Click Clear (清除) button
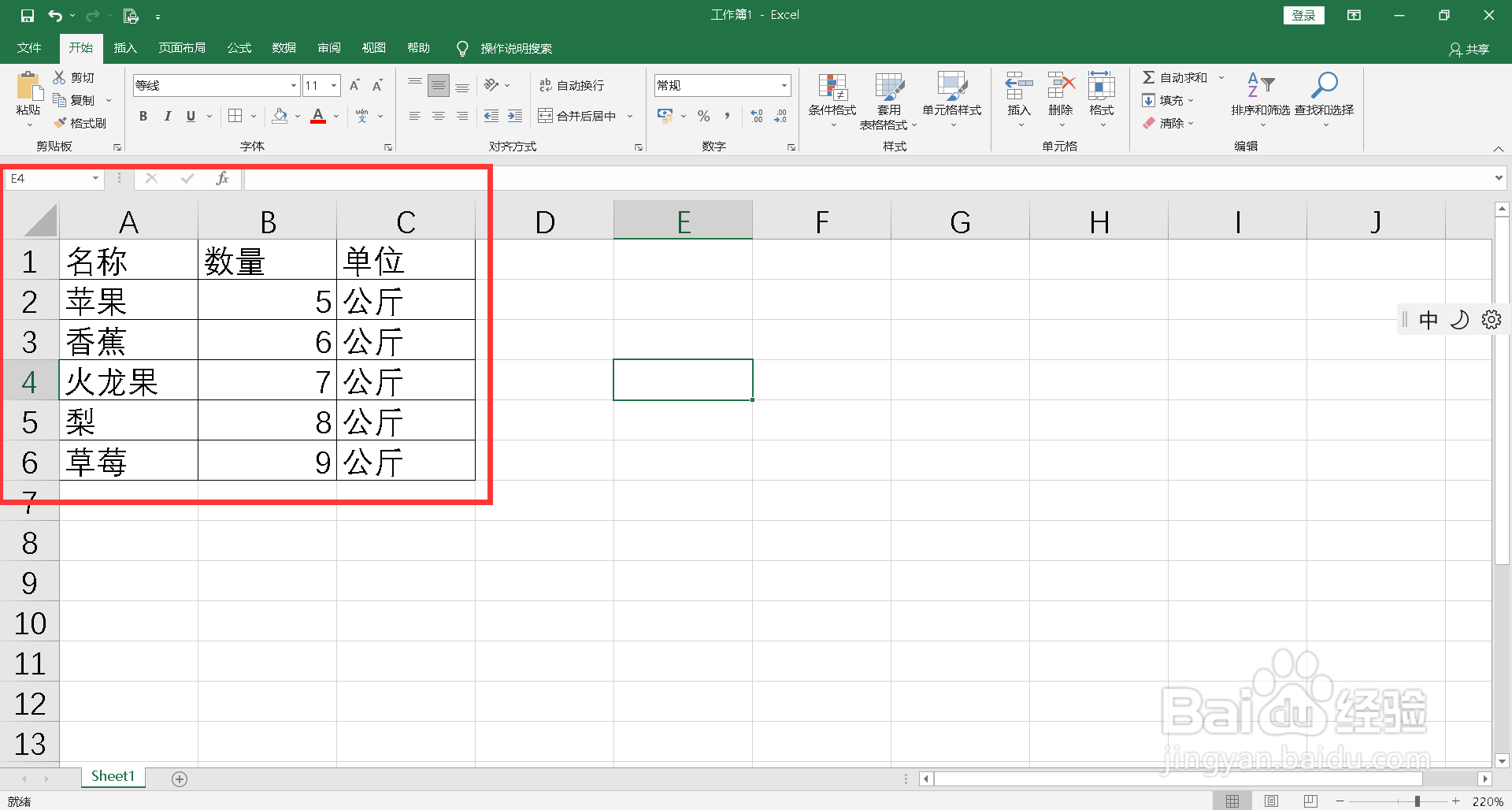The width and height of the screenshot is (1512, 810). tap(1169, 123)
